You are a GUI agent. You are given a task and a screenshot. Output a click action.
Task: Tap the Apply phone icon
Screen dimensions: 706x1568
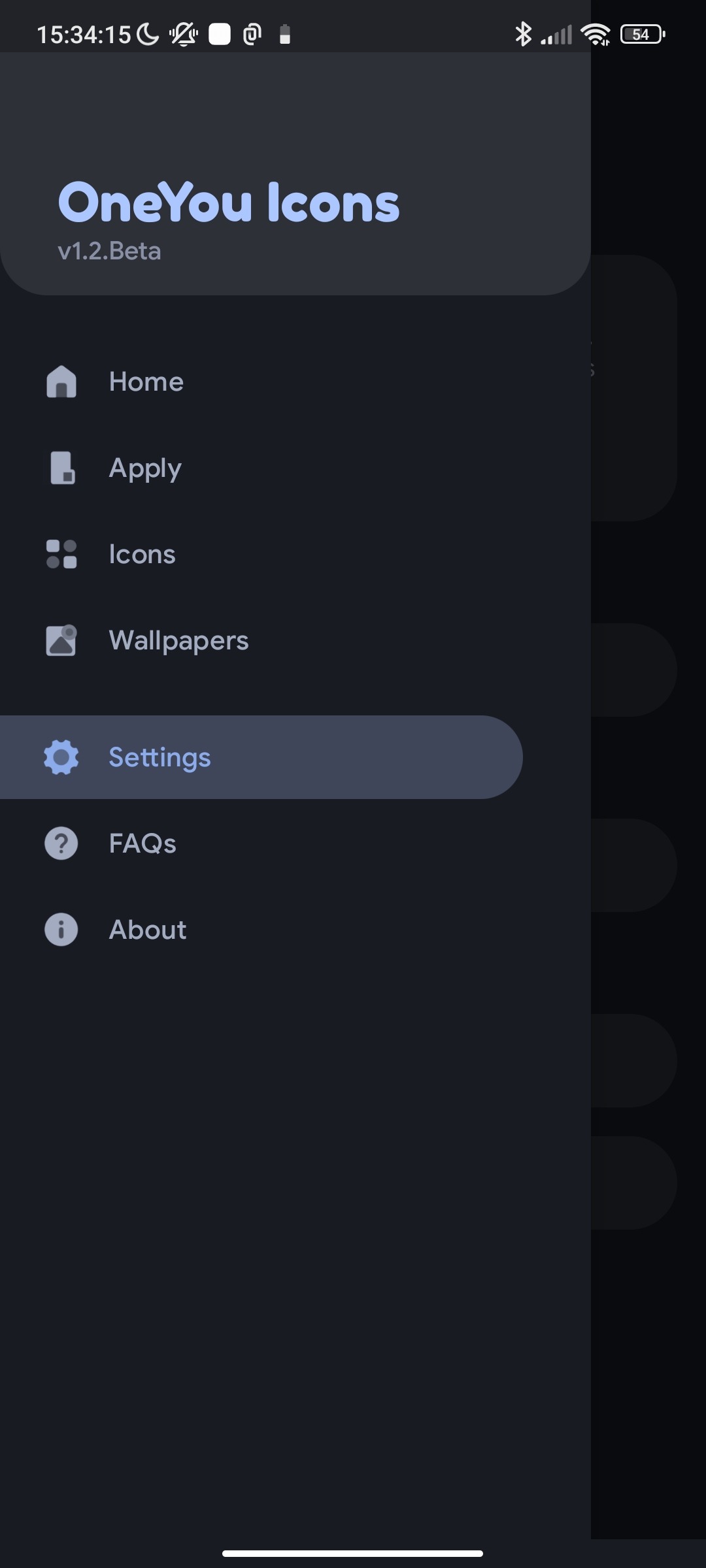click(62, 468)
